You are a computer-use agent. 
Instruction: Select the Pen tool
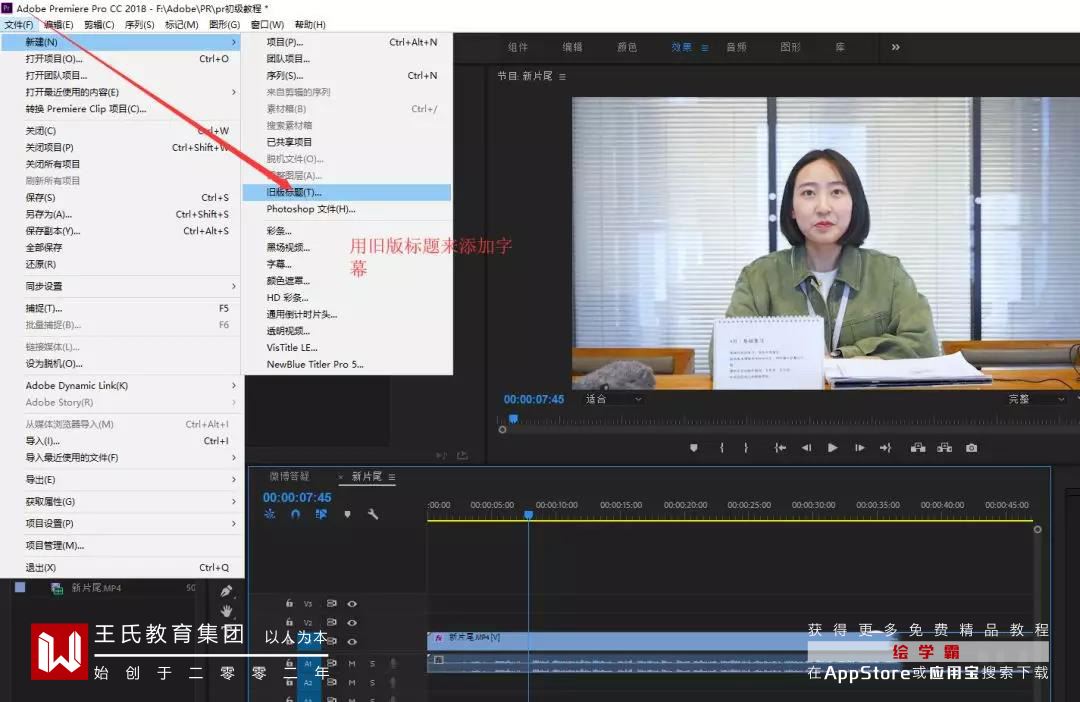pos(226,590)
